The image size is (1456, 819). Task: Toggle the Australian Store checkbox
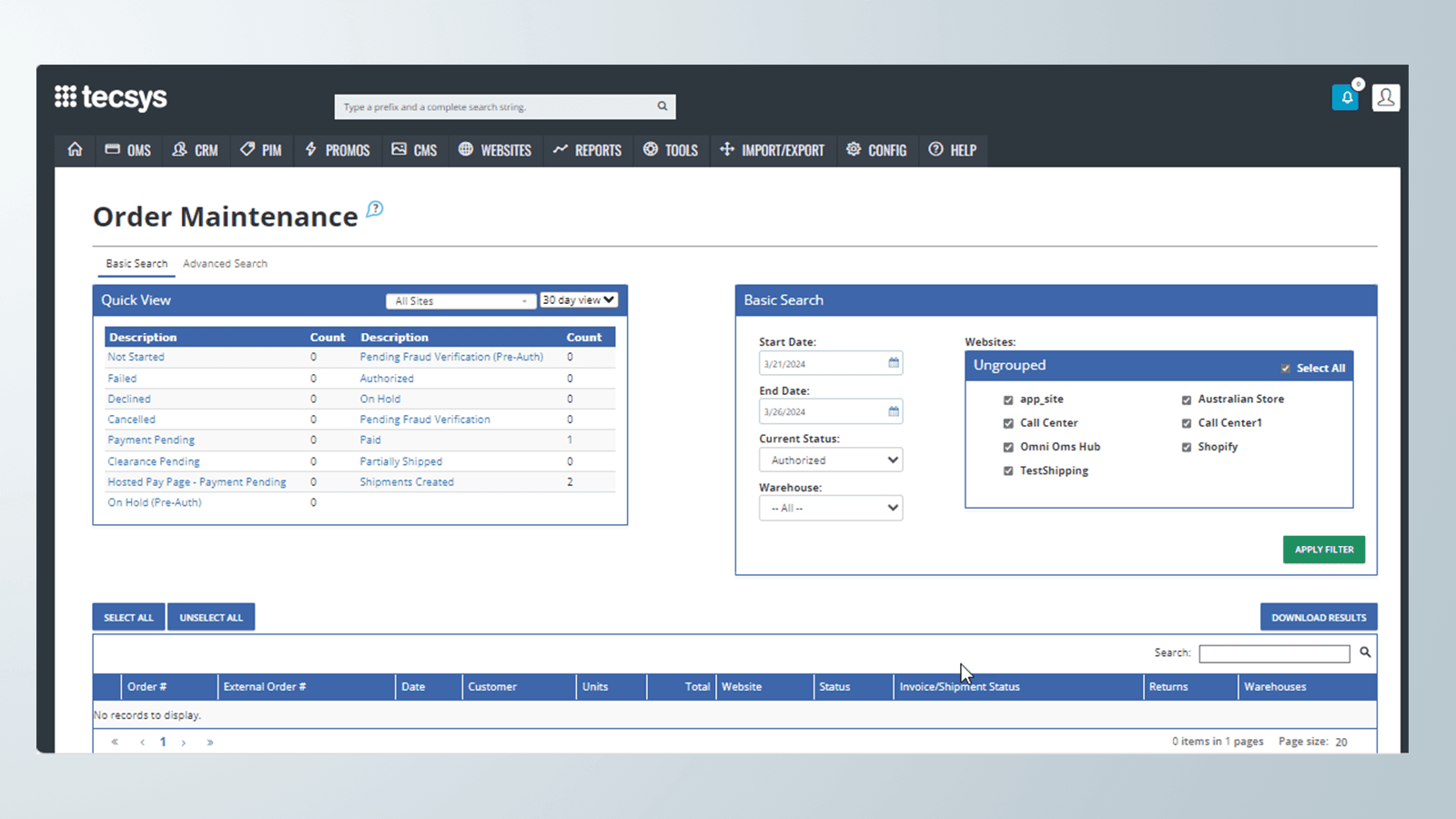click(x=1187, y=399)
